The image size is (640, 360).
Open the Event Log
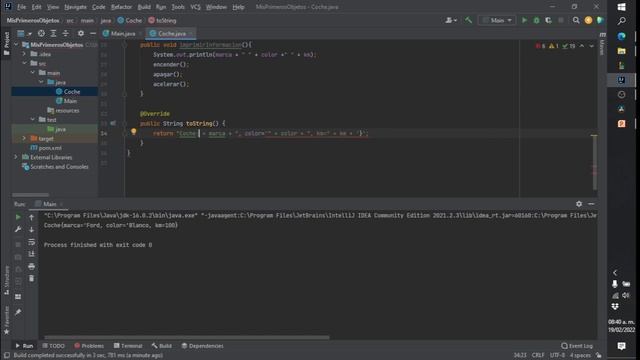(576, 346)
